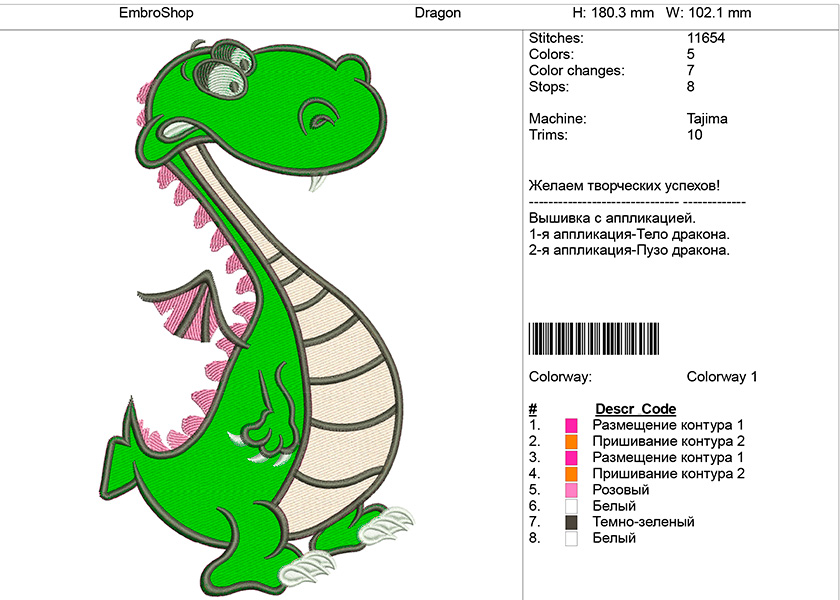Click the pink swatch for color row 1

click(571, 426)
